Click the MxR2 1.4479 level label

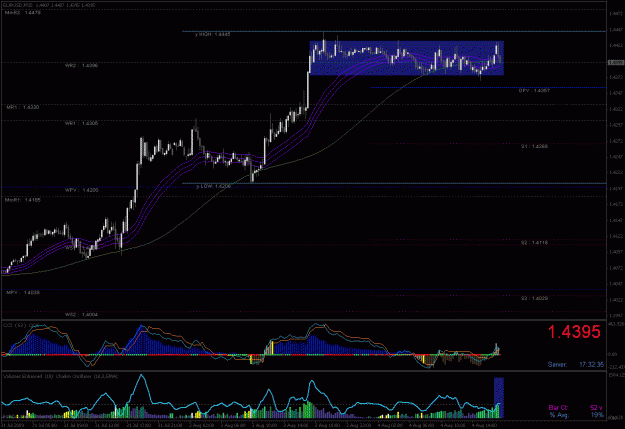pos(23,13)
